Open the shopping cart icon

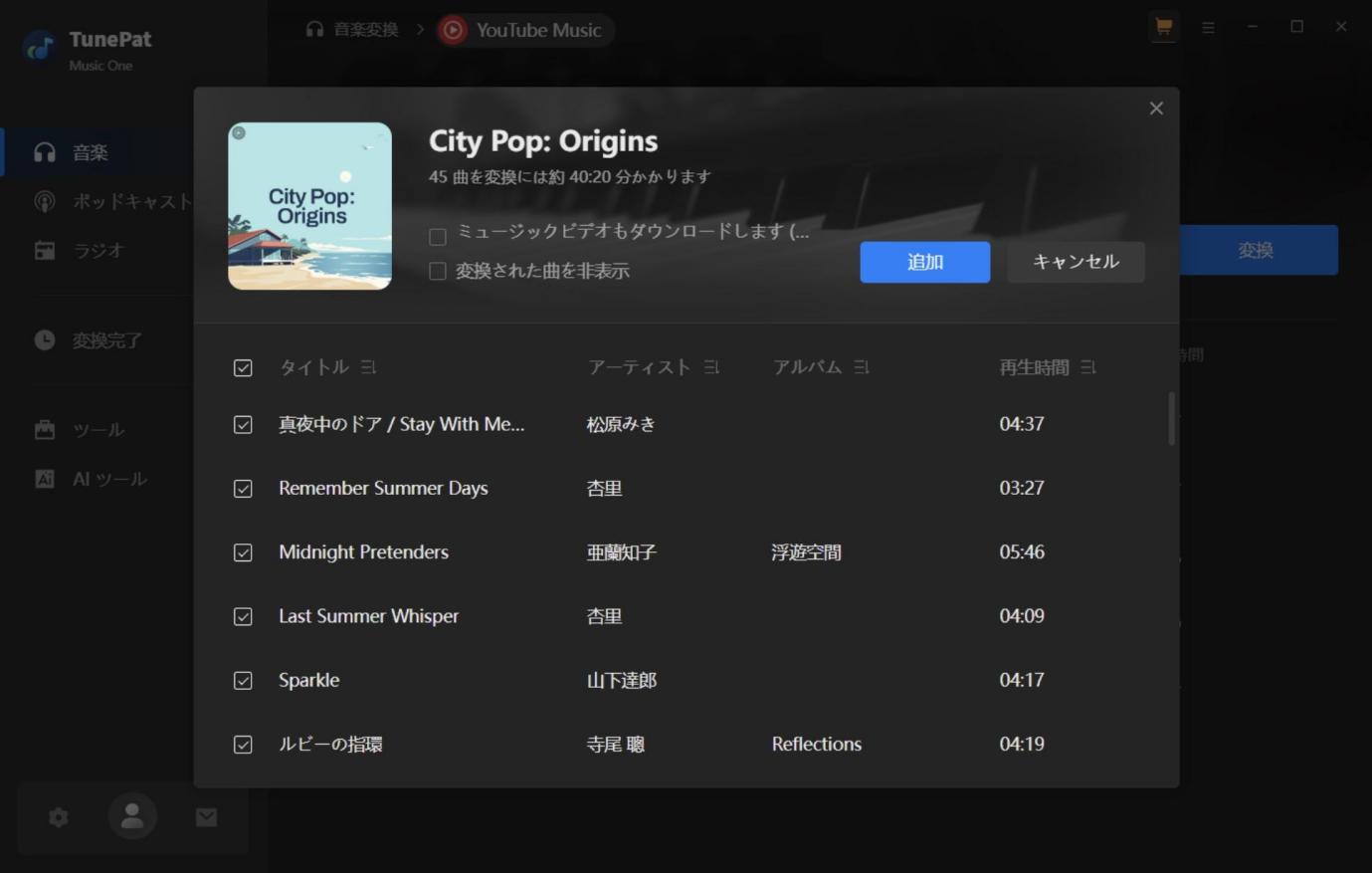[x=1163, y=27]
